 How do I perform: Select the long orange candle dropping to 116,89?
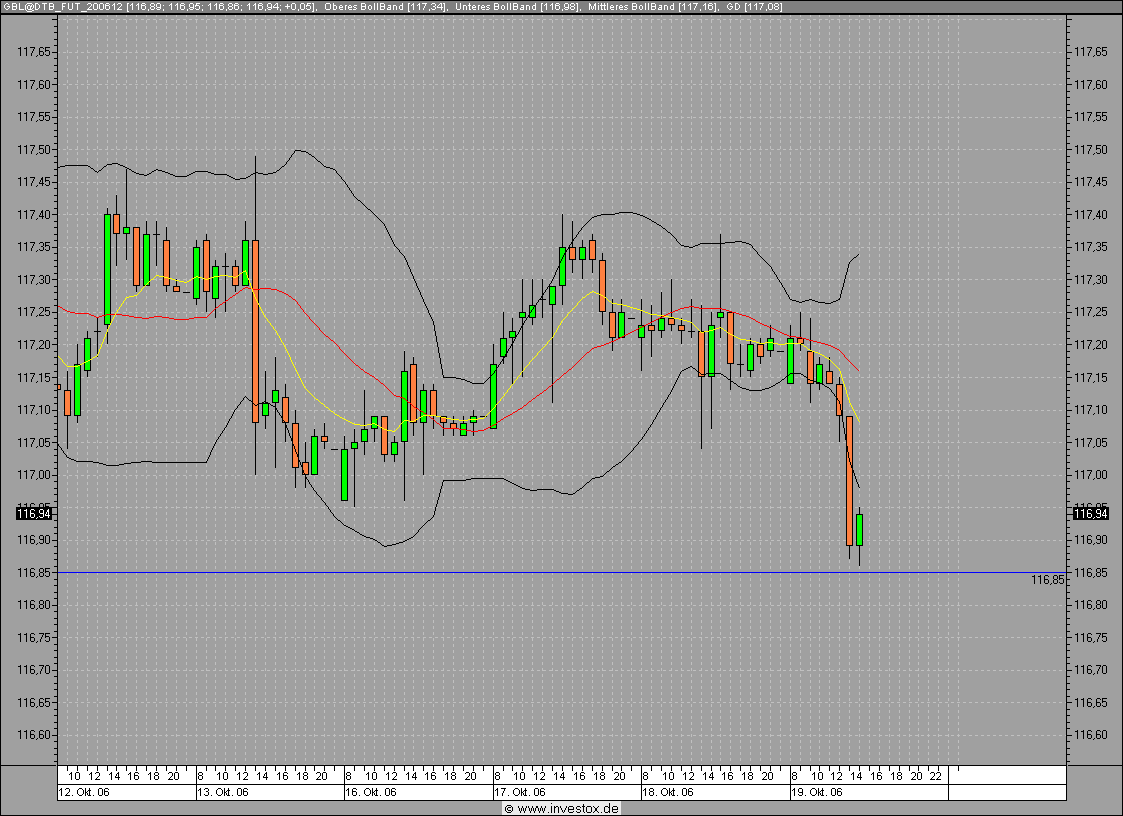click(x=849, y=481)
